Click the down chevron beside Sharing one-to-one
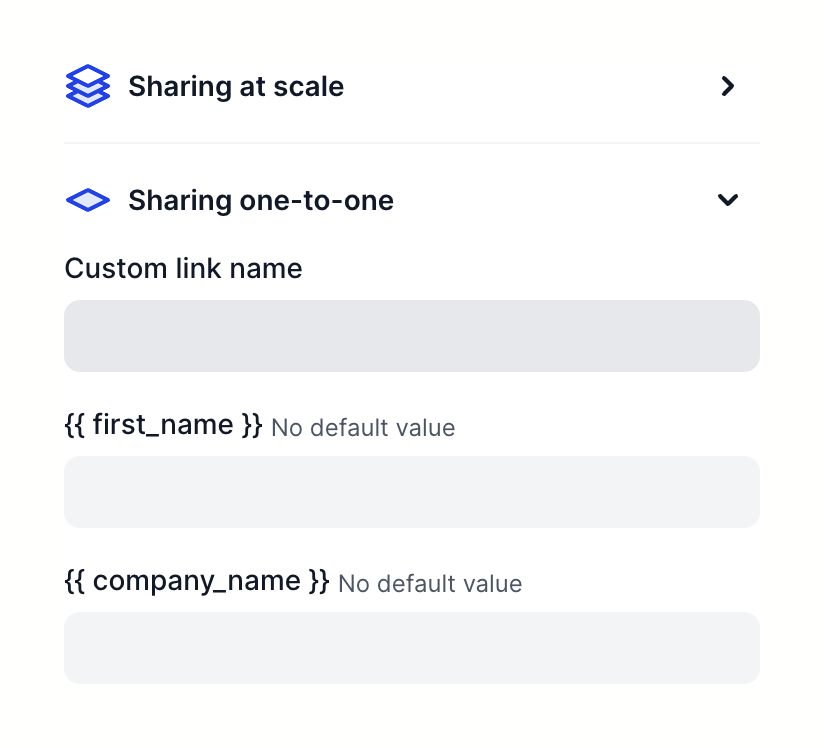This screenshot has height=748, width=824. pyautogui.click(x=728, y=200)
